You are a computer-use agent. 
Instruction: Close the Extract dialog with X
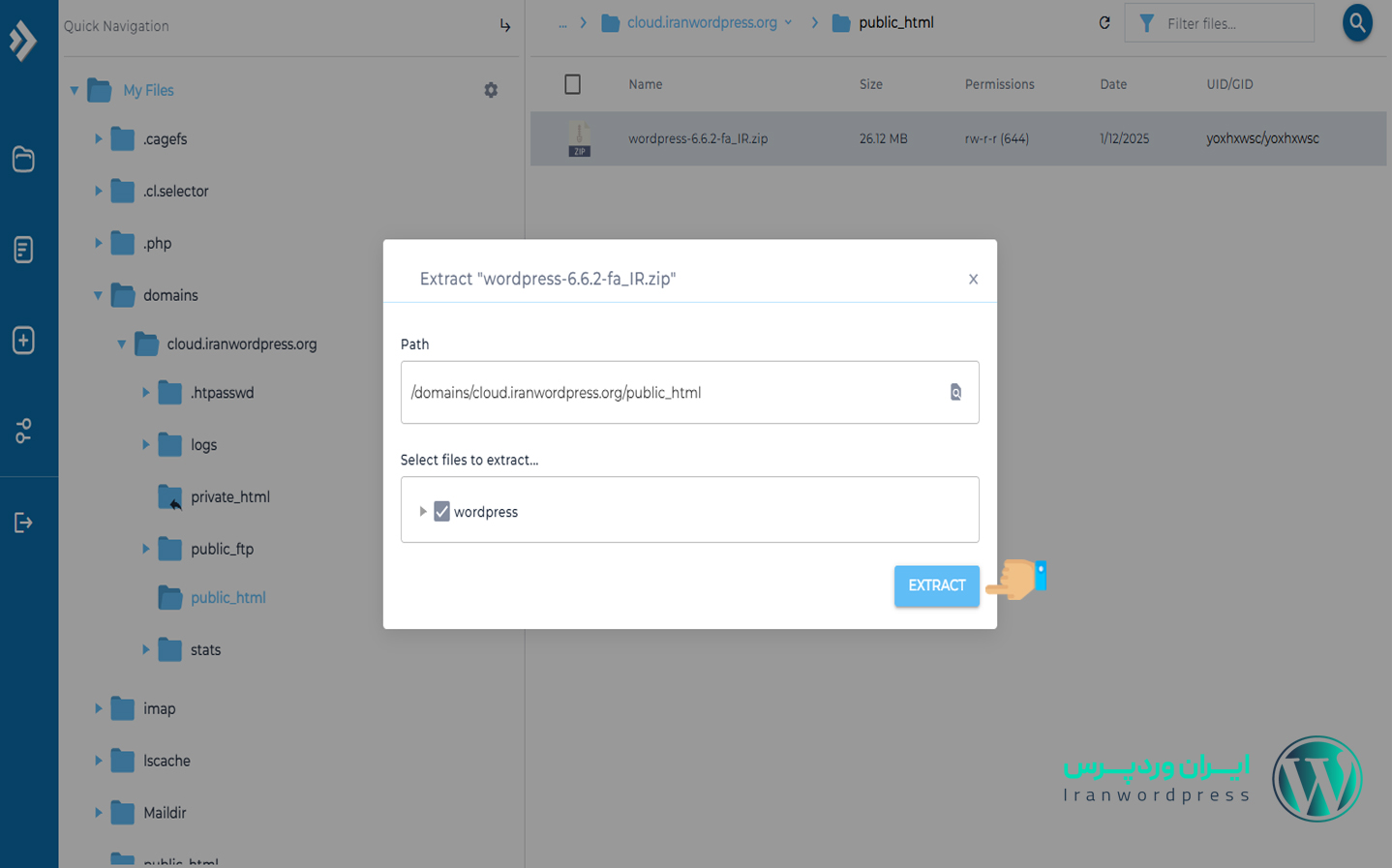point(973,279)
